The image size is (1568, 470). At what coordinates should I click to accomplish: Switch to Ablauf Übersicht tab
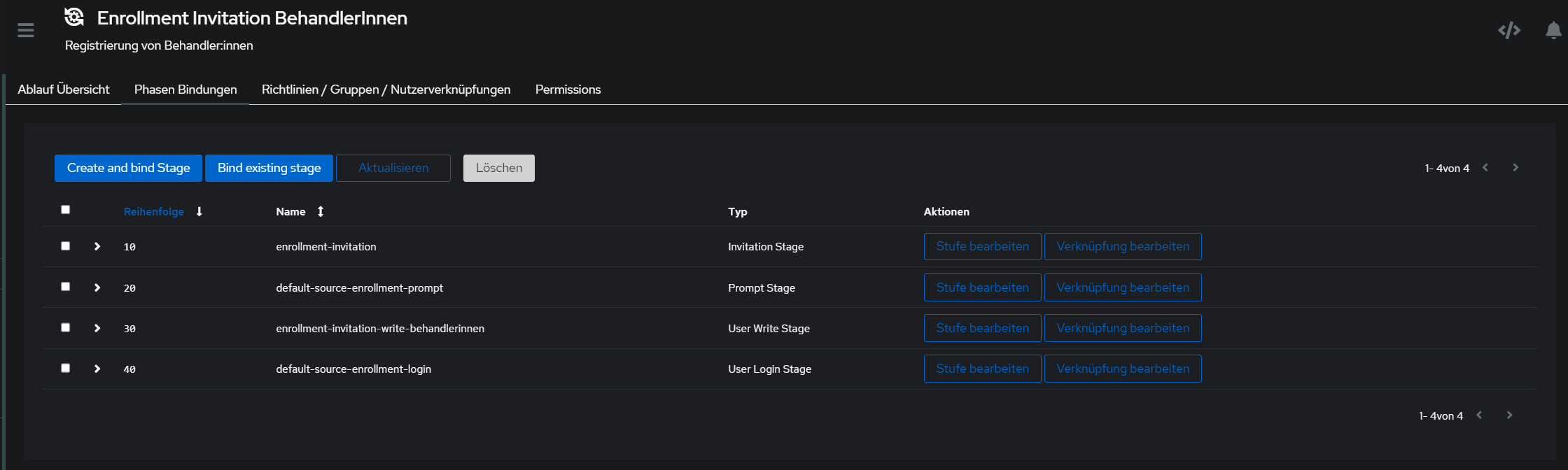click(64, 90)
